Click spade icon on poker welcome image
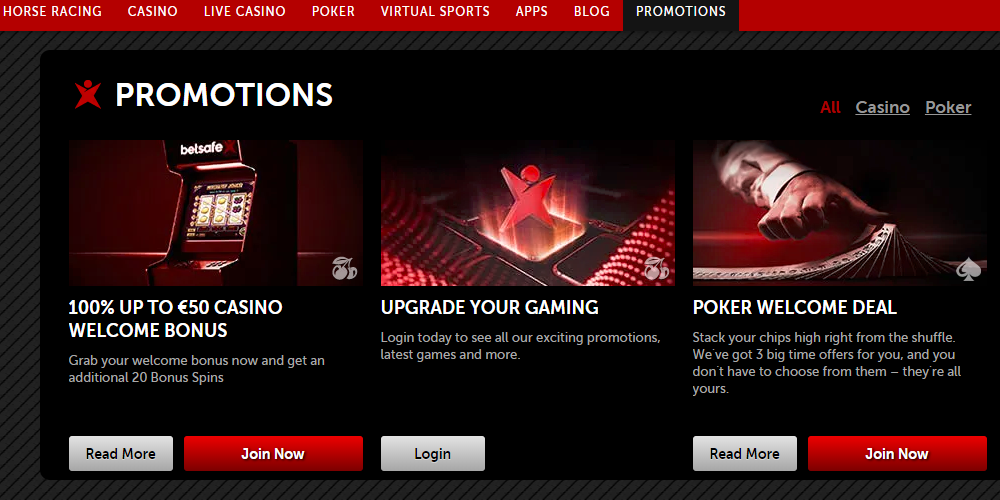1000x500 pixels. [967, 268]
